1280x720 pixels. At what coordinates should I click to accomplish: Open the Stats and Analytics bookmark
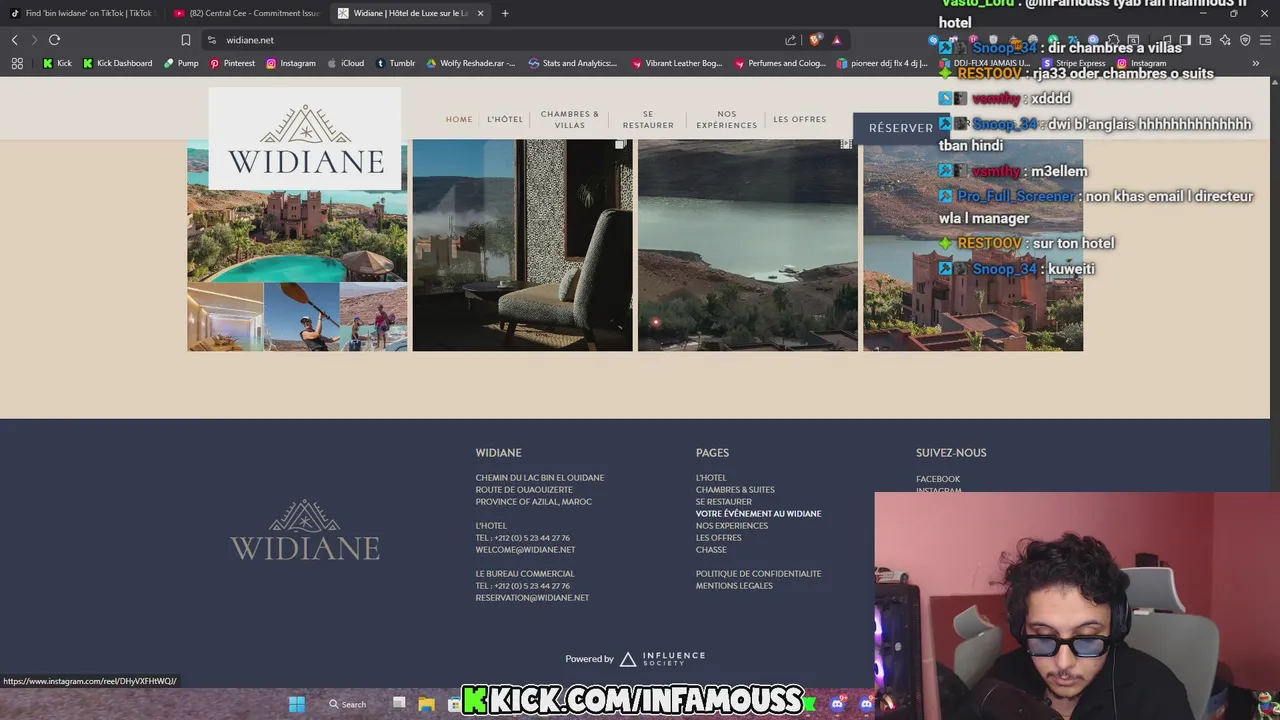pos(573,63)
